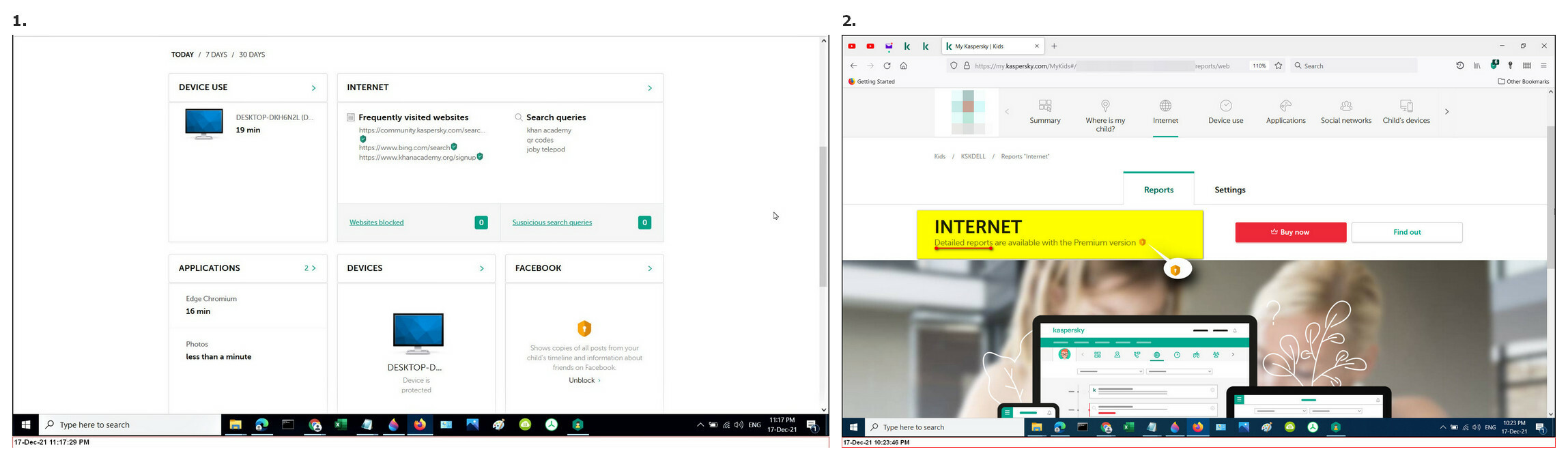1568x460 pixels.
Task: Click the Start button in the 11:17 PM taskbar
Action: (26, 425)
